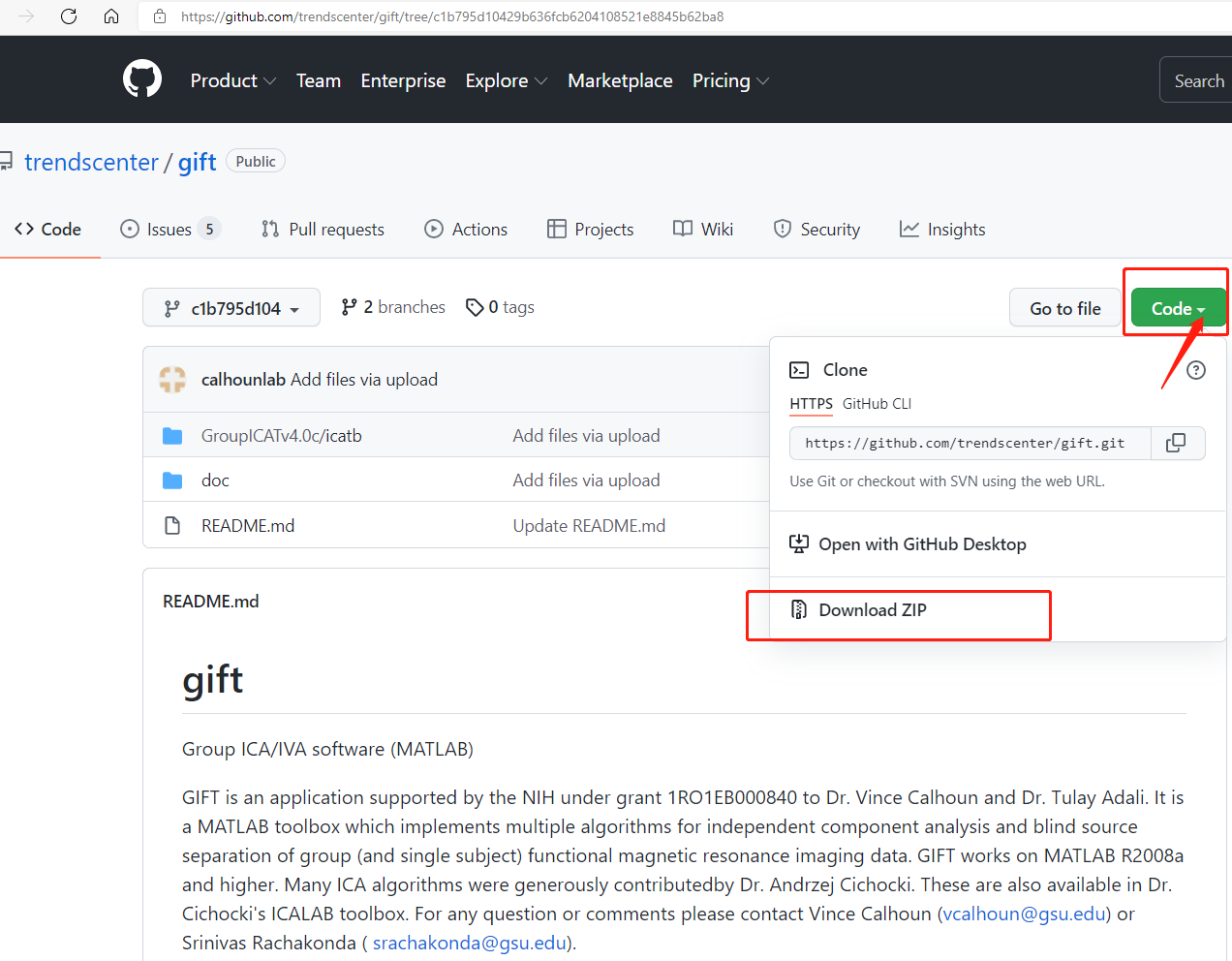
Task: View 0 tags link
Action: coord(500,307)
